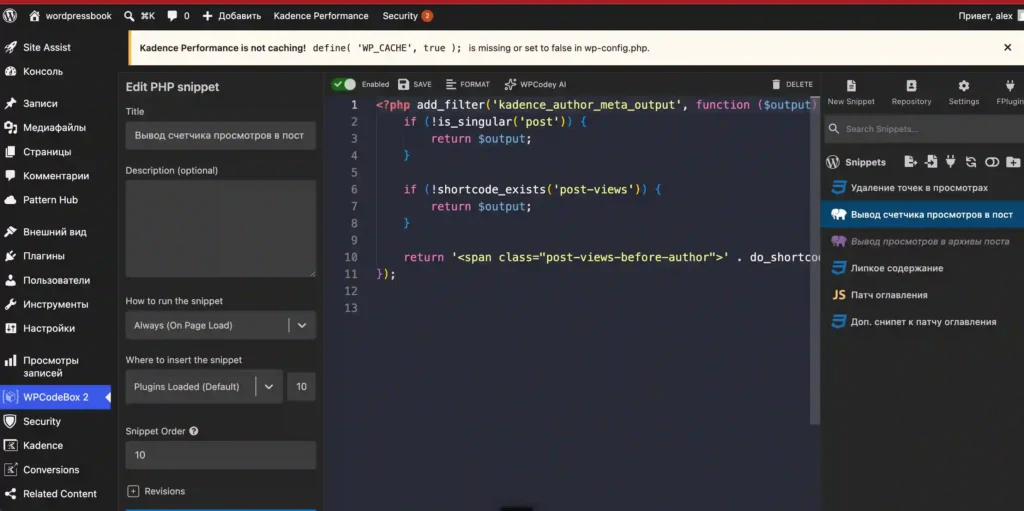Open the How to run the snippet dropdown
Screen dimensions: 1024x511
pos(221,325)
